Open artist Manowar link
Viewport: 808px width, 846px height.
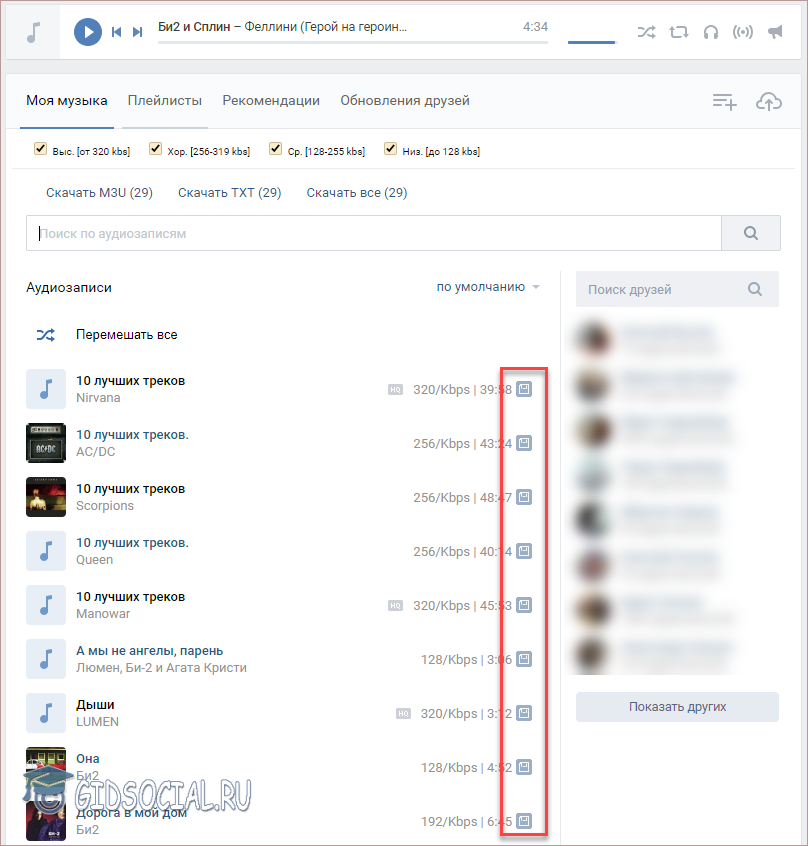tap(103, 613)
